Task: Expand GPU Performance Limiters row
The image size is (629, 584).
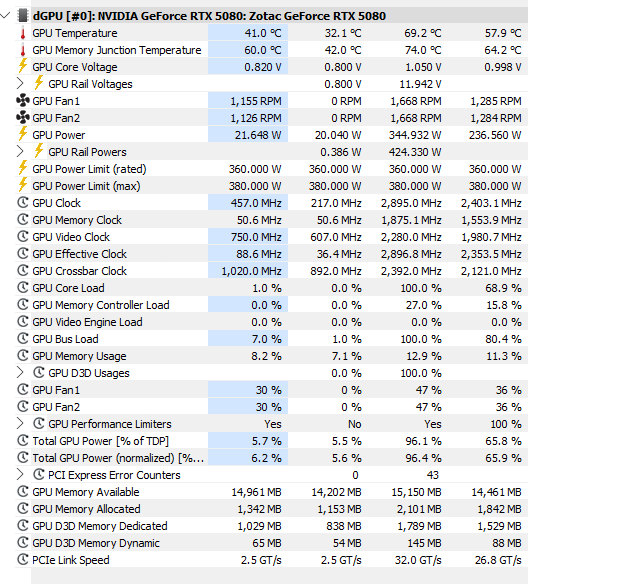Action: (20, 424)
